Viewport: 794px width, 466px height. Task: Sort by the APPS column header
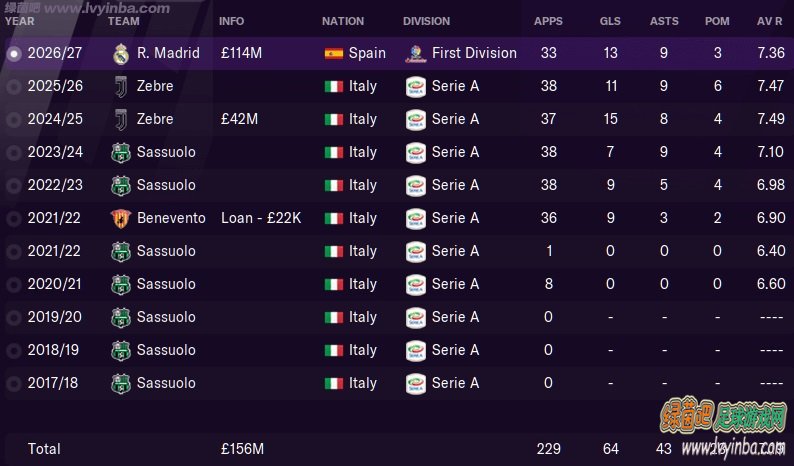548,21
